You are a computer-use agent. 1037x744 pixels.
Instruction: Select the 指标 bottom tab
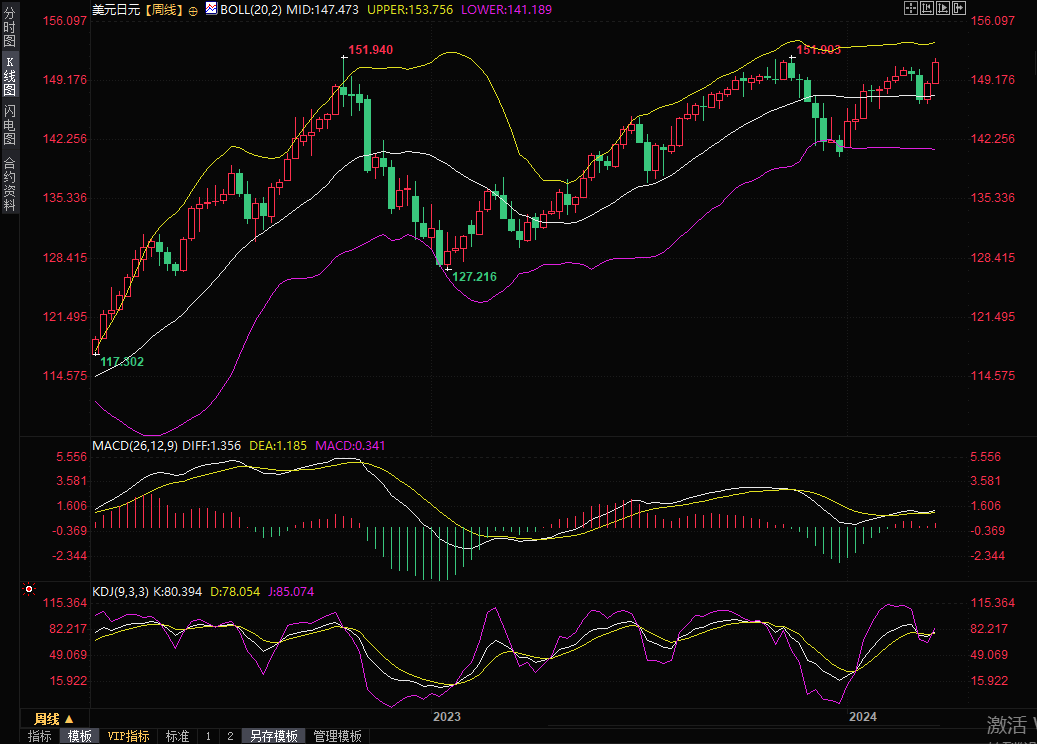coord(40,736)
